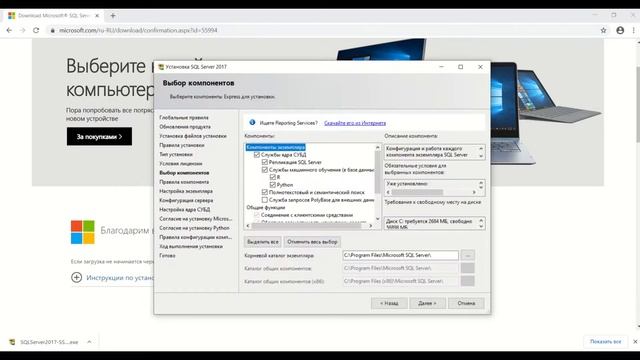Click the plus icon beside Инструкции по установке
Image resolution: width=640 pixels, height=360 pixels.
point(76,278)
